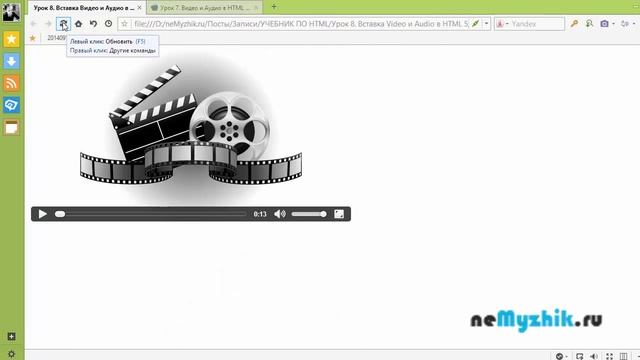Go back to previous page

pos(33,24)
